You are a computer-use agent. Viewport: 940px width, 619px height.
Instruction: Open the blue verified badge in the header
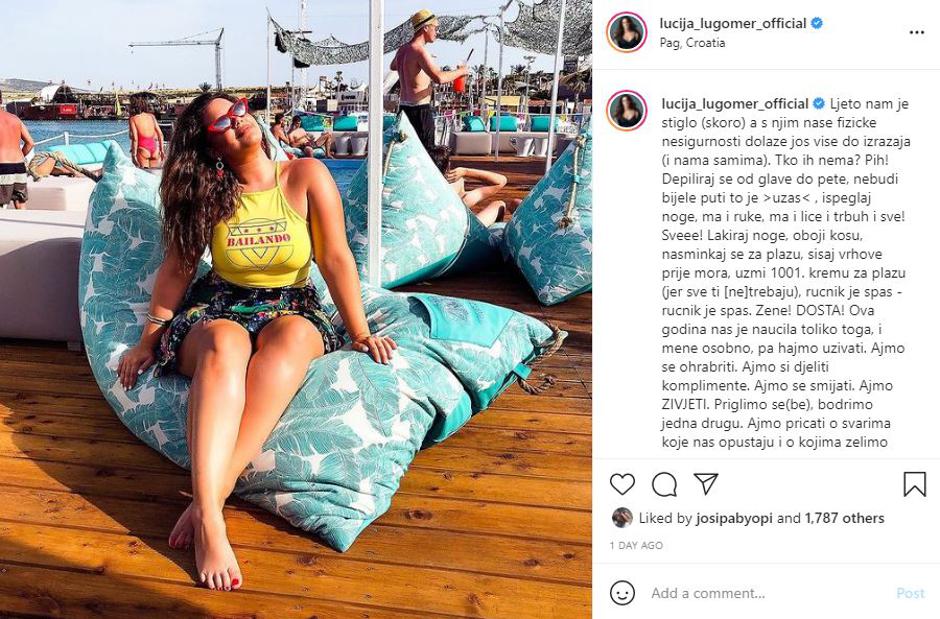point(817,23)
